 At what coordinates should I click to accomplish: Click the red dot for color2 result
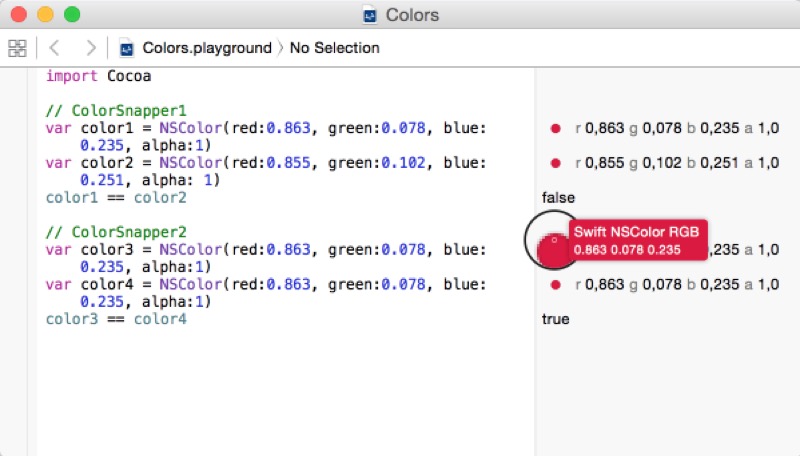tap(555, 163)
